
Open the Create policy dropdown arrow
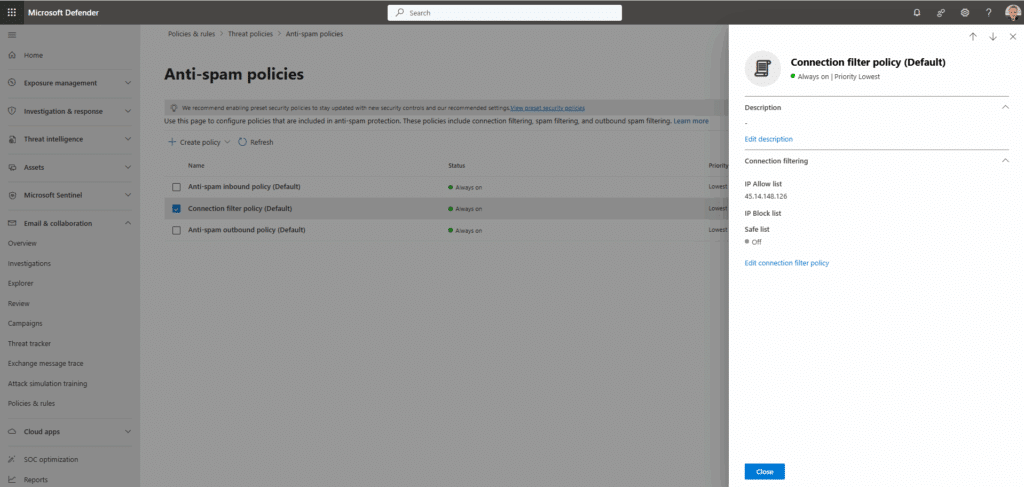coord(227,142)
